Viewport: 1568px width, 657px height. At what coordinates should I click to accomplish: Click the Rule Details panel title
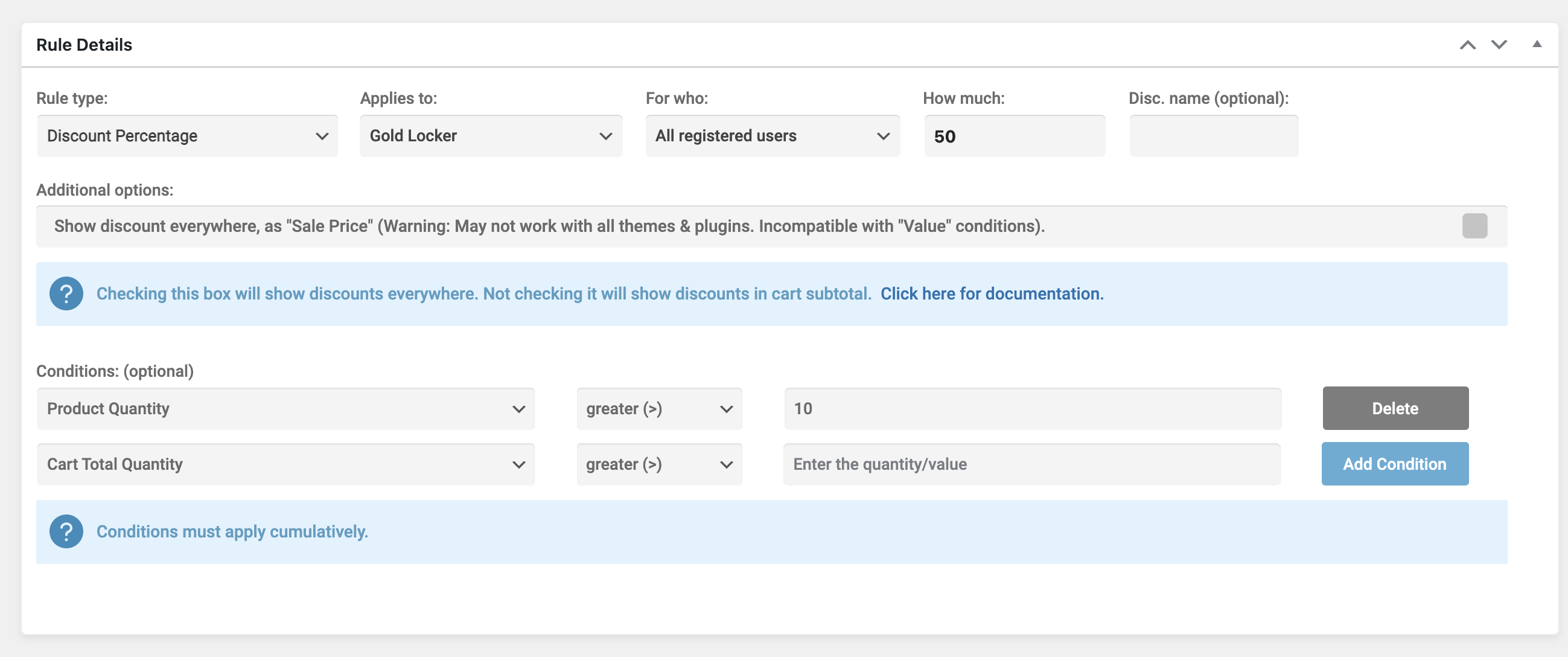click(84, 45)
